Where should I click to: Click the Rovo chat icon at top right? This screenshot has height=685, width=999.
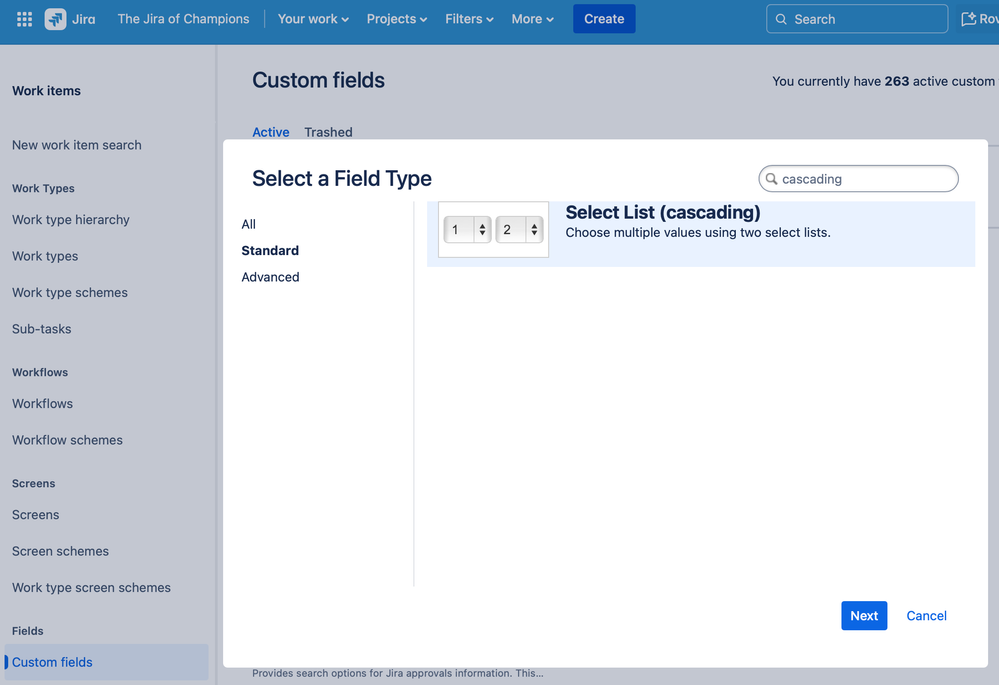pyautogui.click(x=968, y=19)
